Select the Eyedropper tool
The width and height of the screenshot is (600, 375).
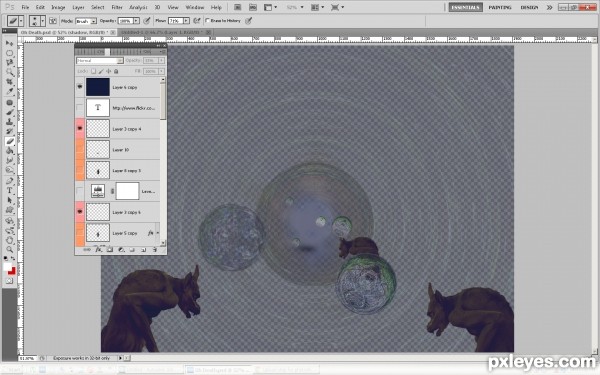pos(10,91)
